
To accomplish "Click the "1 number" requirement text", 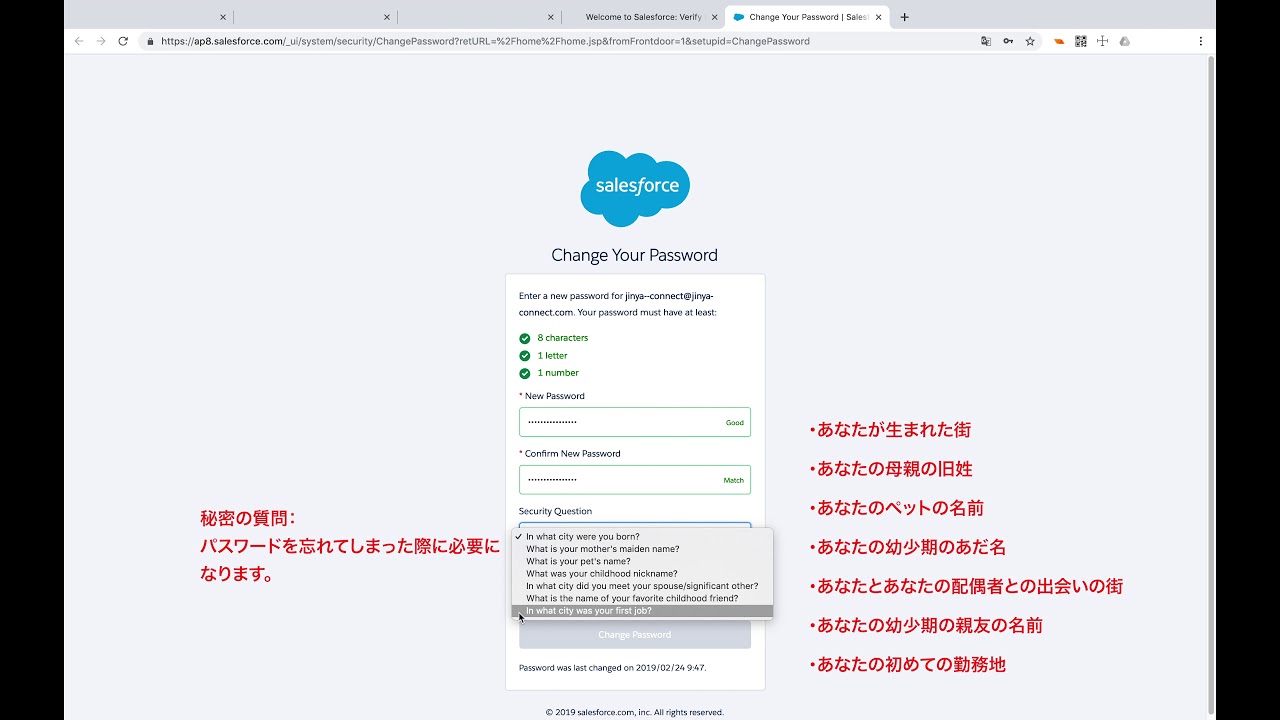I will (558, 373).
